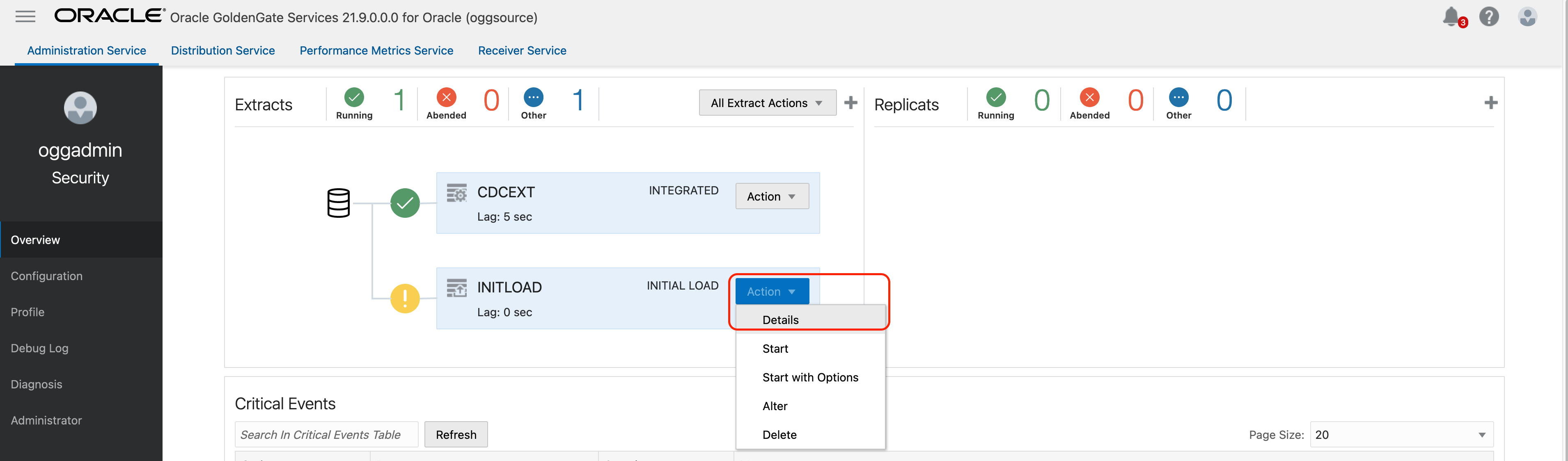Add a new Extract with the plus icon

pyautogui.click(x=850, y=103)
